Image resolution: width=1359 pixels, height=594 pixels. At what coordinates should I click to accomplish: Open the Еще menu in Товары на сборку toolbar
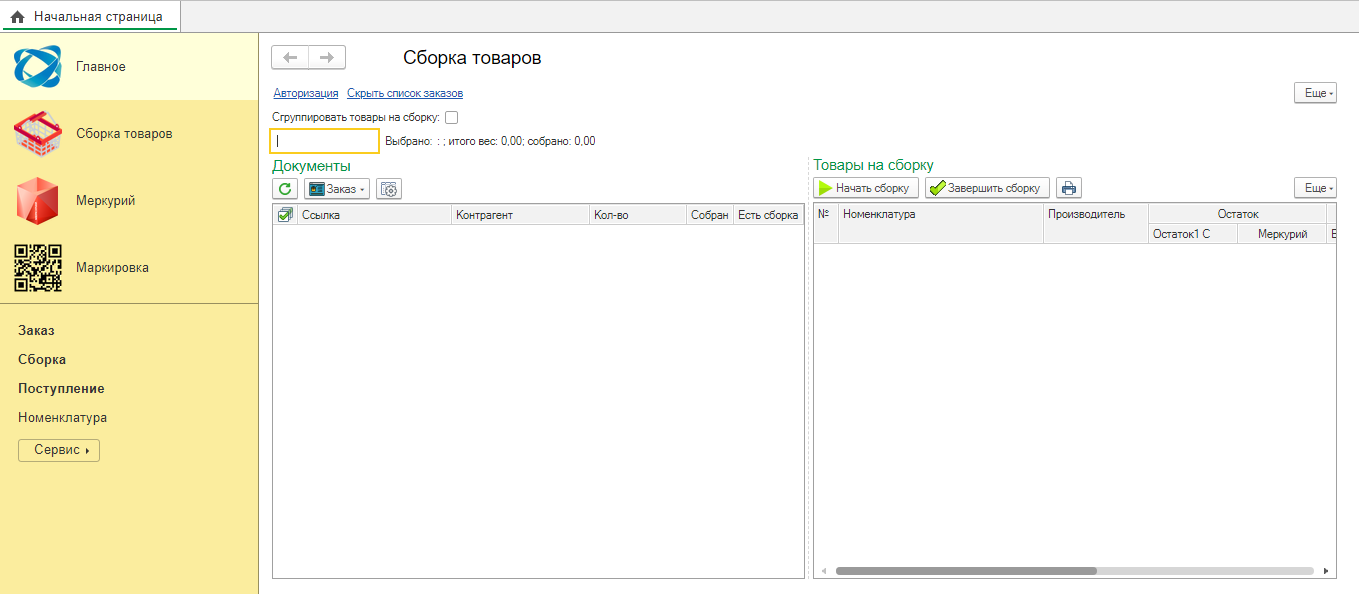pos(1315,188)
